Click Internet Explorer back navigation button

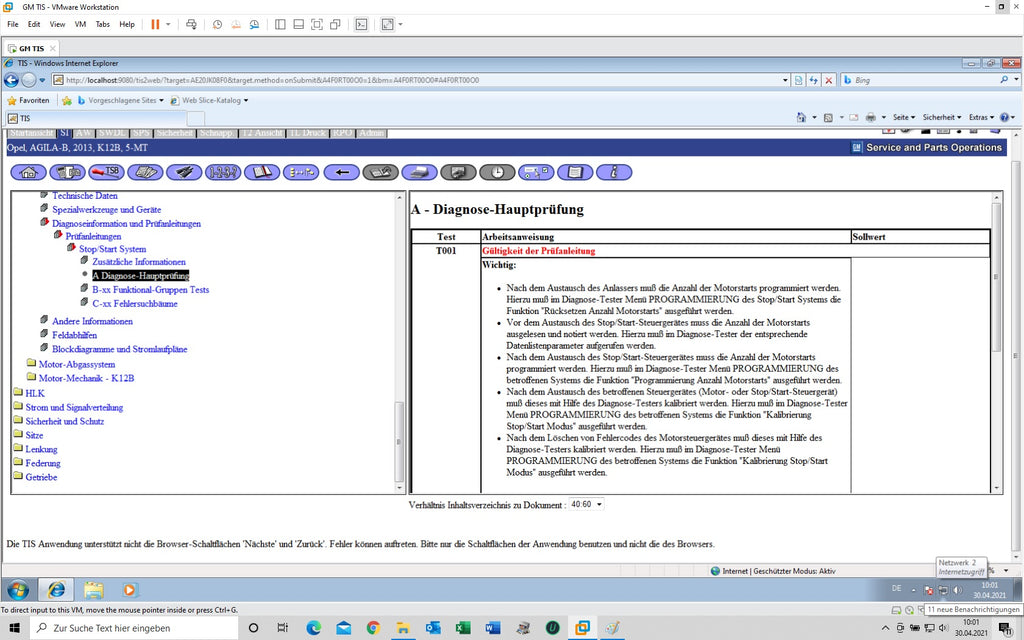tap(11, 80)
